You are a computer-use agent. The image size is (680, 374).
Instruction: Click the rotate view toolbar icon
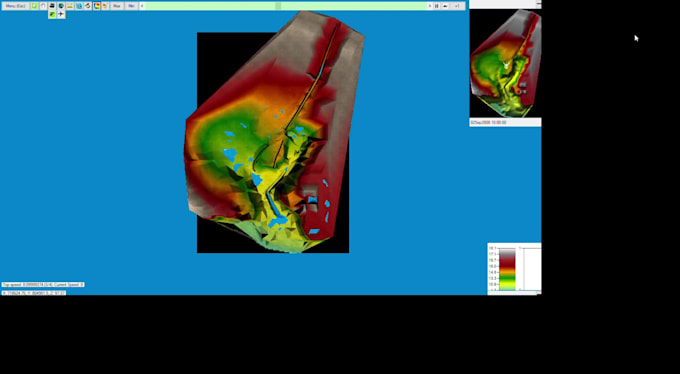click(x=88, y=6)
